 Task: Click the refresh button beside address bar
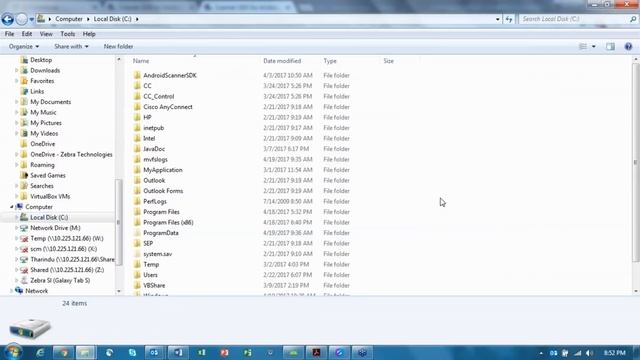tap(509, 19)
